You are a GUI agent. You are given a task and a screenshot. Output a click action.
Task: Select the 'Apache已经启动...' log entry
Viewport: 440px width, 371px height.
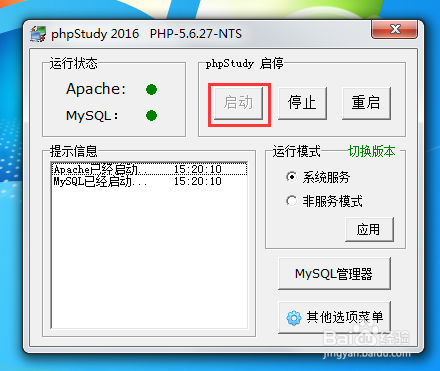149,169
